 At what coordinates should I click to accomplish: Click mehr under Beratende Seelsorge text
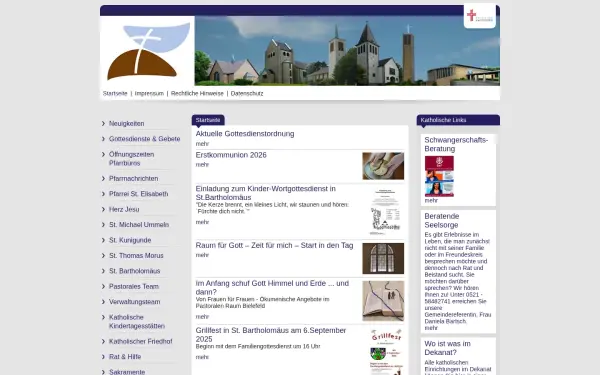(x=431, y=328)
